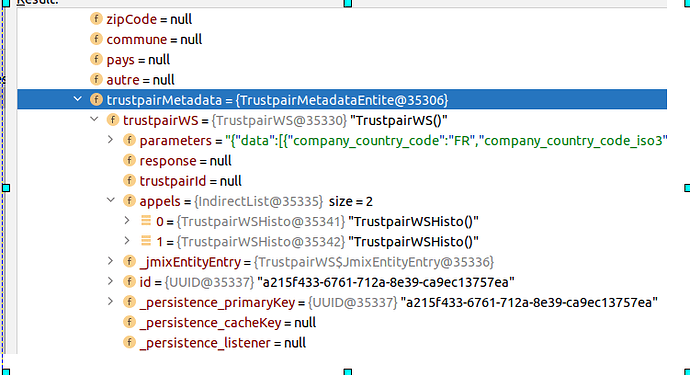Image resolution: width=690 pixels, height=375 pixels.
Task: Select the 0 = TrustpairWSHisto@35341 row
Action: [x=317, y=222]
